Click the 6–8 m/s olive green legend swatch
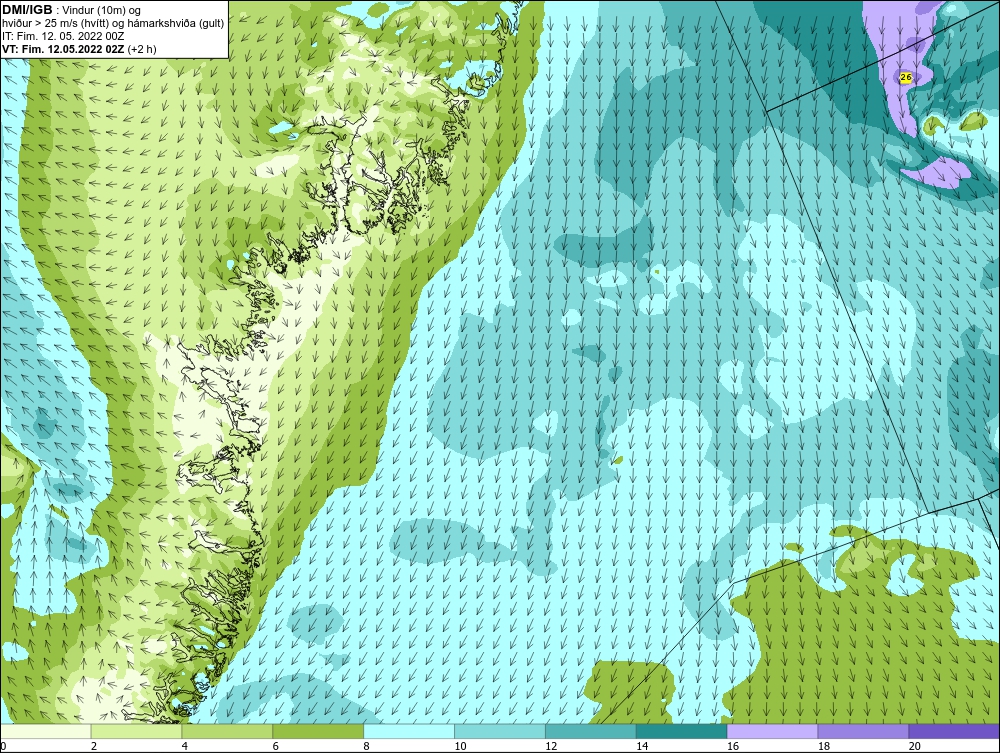This screenshot has height=753, width=1000. click(318, 731)
